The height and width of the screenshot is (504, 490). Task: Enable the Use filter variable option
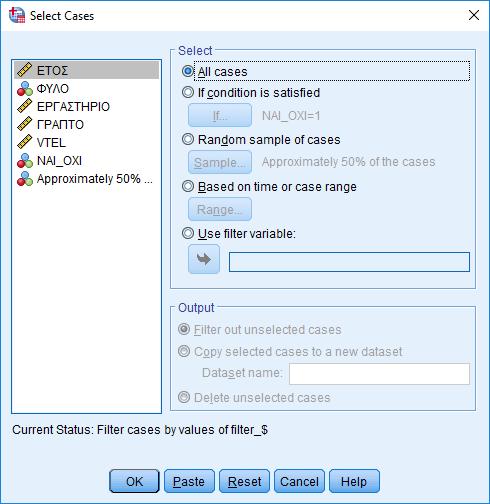click(188, 233)
